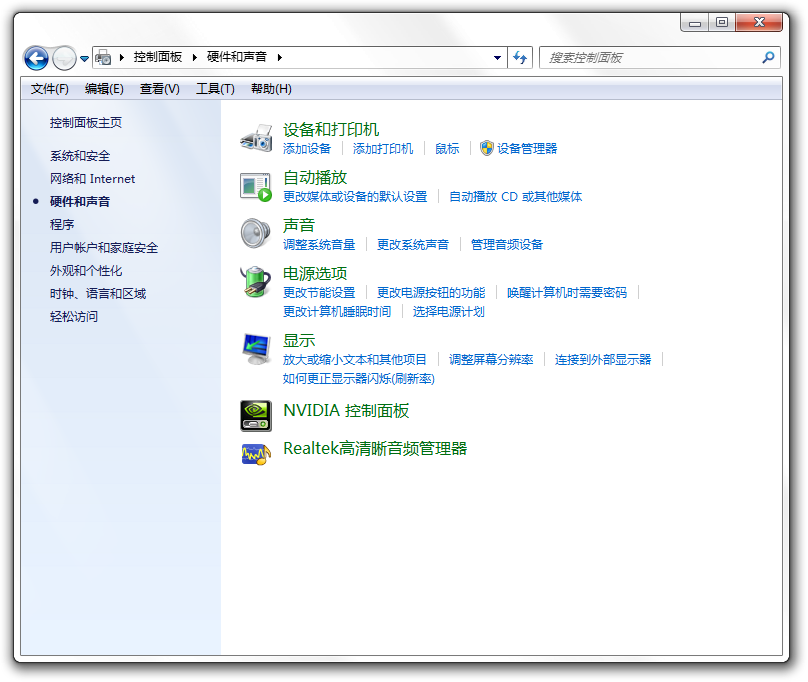The image size is (808, 682).
Task: Open the recent pages dropdown arrow
Action: (84, 59)
